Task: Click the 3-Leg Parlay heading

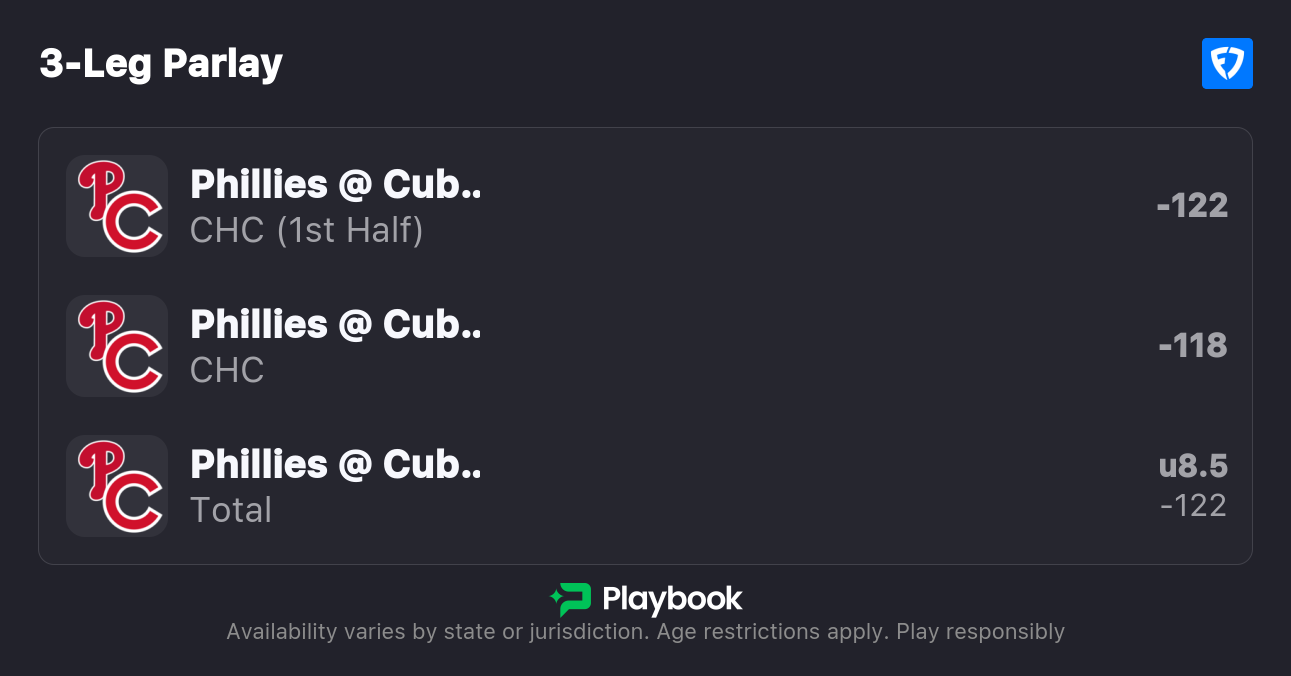Action: click(x=161, y=64)
